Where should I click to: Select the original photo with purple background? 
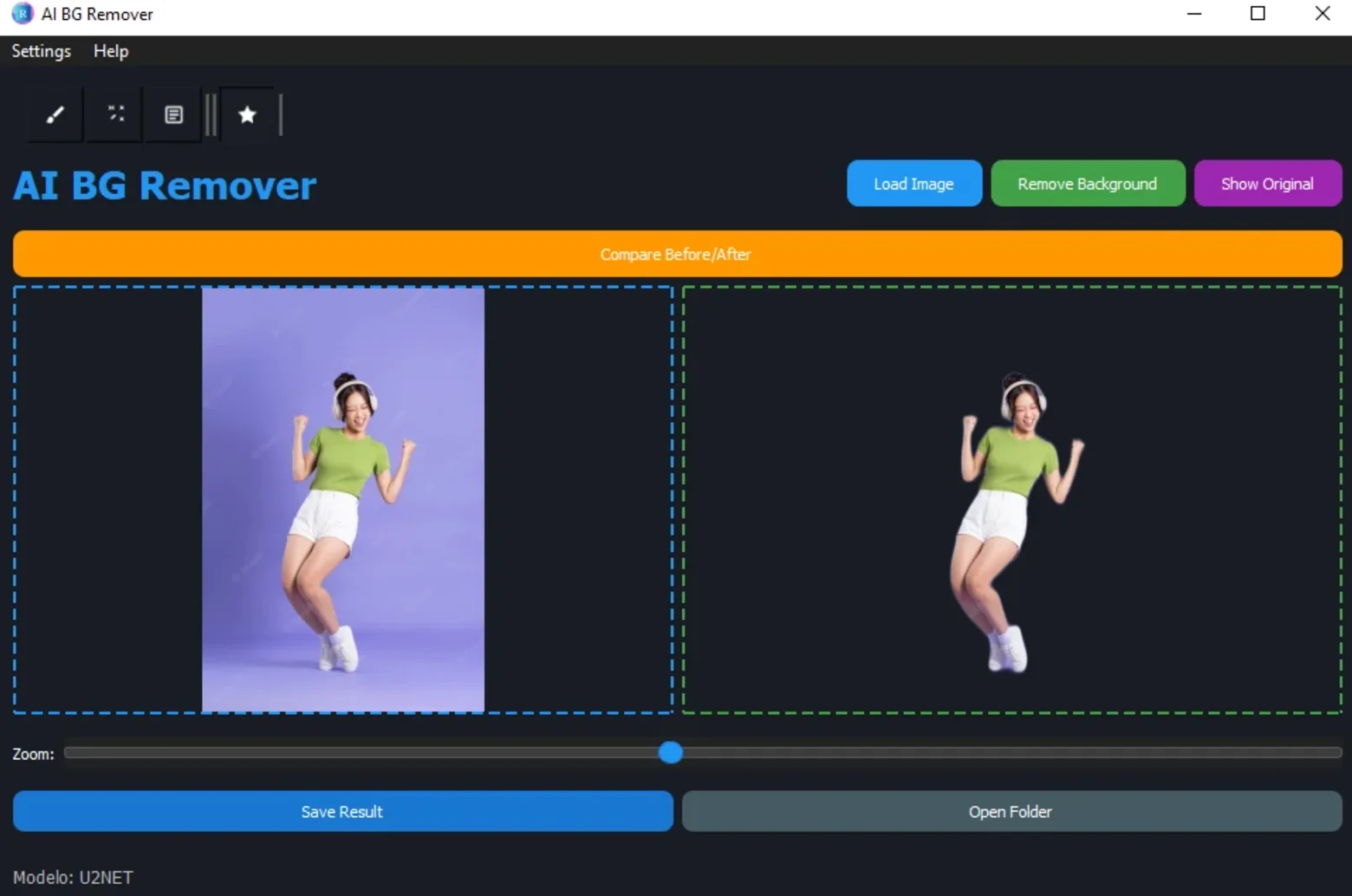pos(343,500)
